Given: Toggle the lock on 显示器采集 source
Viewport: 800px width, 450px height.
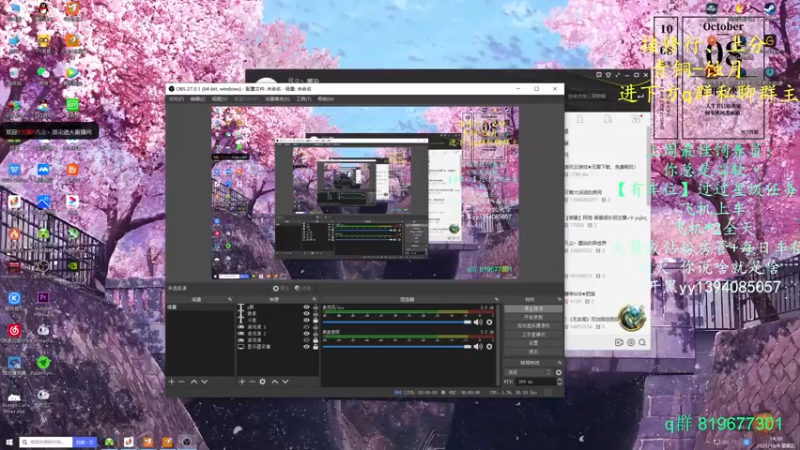Looking at the screenshot, I should pyautogui.click(x=315, y=347).
